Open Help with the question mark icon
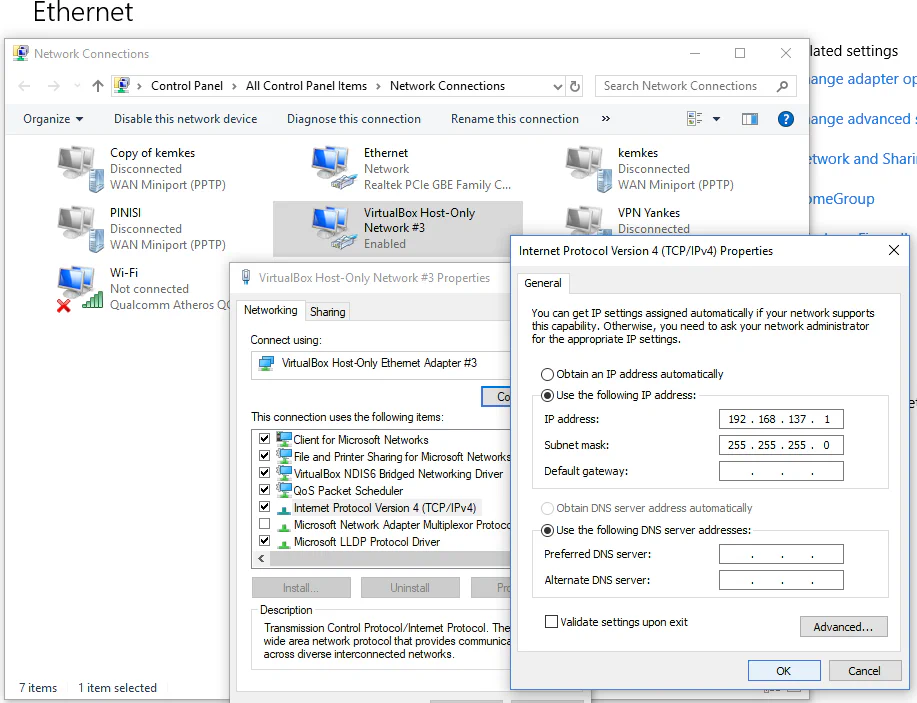The width and height of the screenshot is (917, 703). [x=785, y=119]
